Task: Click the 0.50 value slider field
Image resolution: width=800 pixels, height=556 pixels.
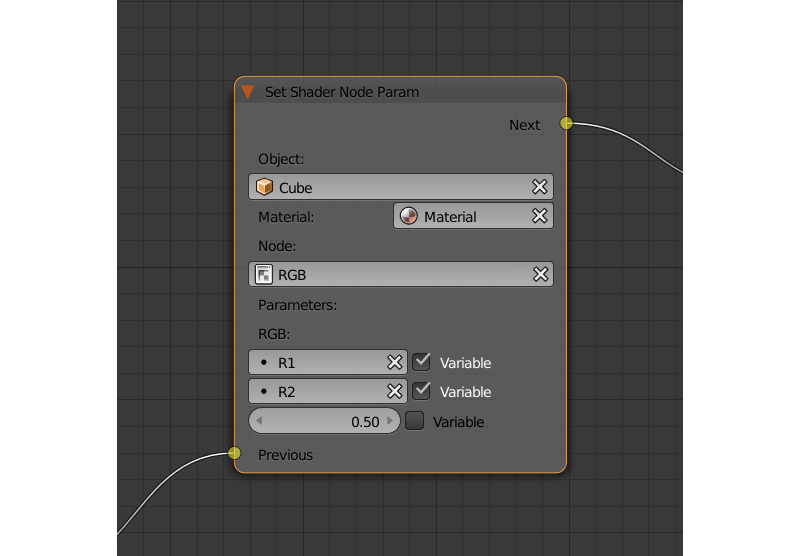Action: pos(325,421)
